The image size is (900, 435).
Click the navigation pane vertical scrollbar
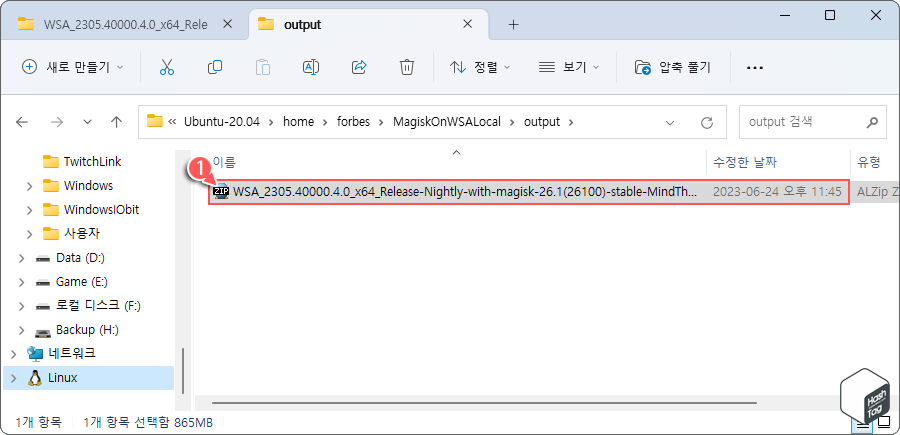[183, 370]
